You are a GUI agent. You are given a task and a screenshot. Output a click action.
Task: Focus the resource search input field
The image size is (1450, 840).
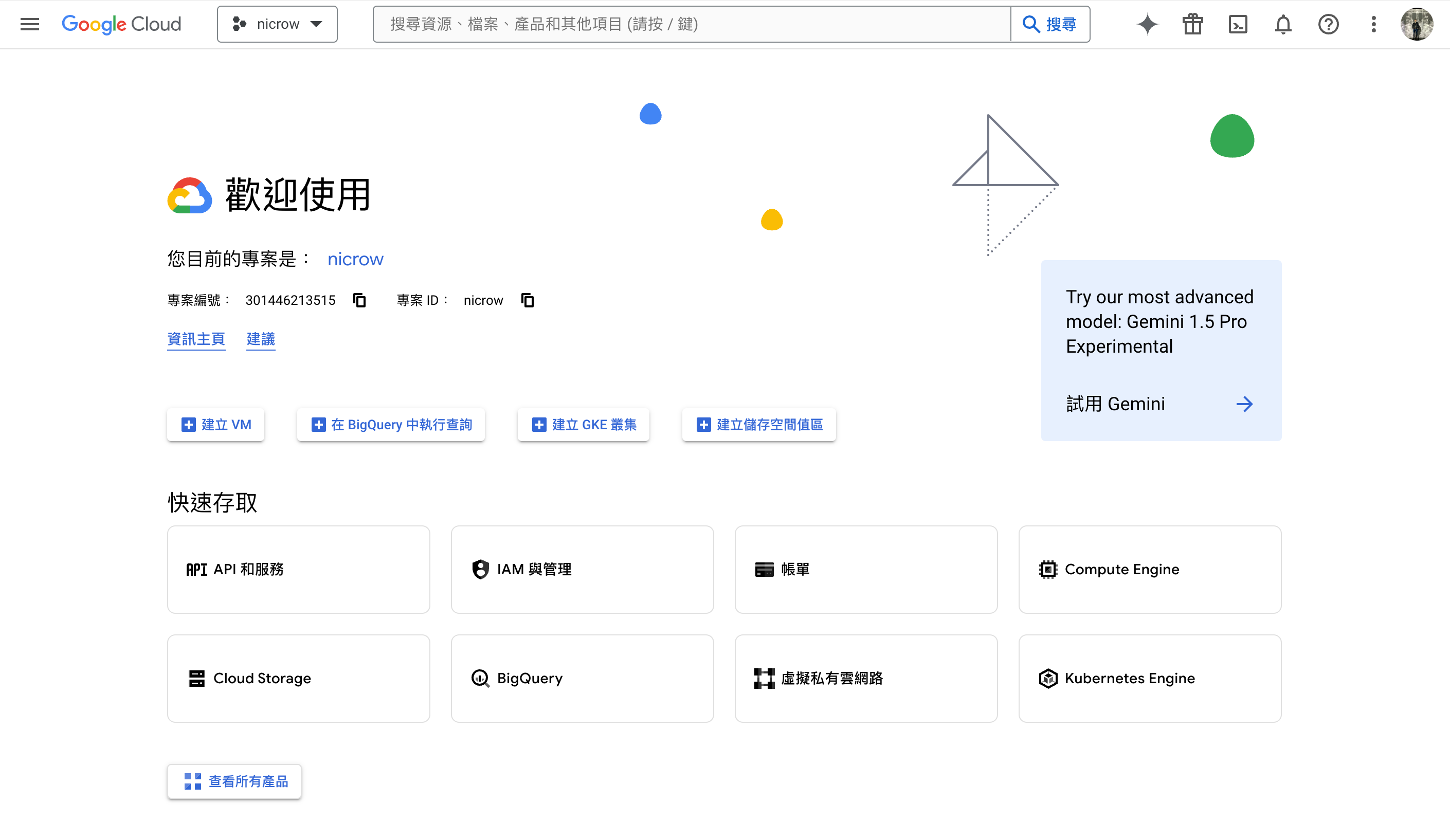tap(692, 24)
